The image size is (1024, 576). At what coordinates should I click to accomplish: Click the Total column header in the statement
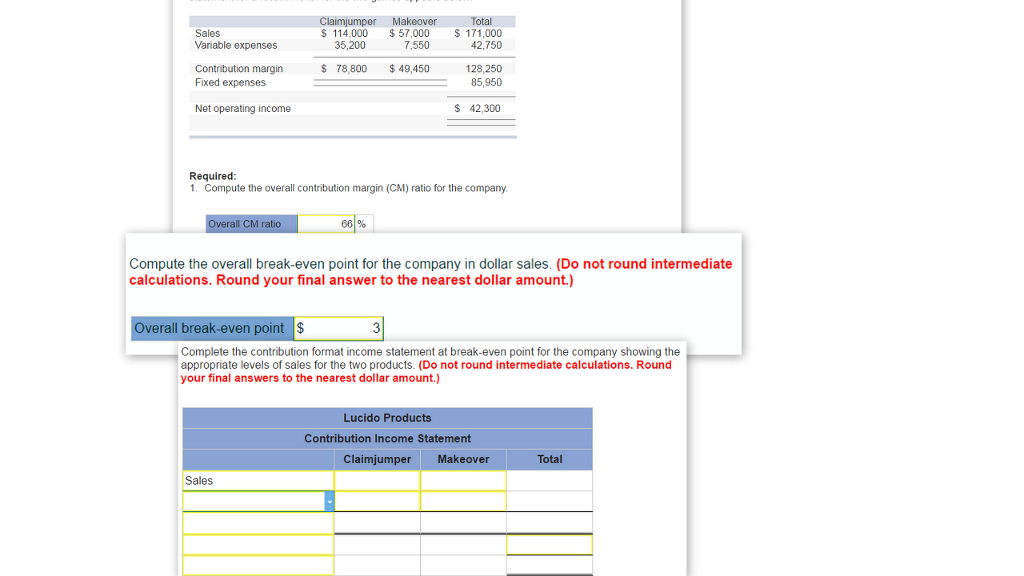[549, 459]
